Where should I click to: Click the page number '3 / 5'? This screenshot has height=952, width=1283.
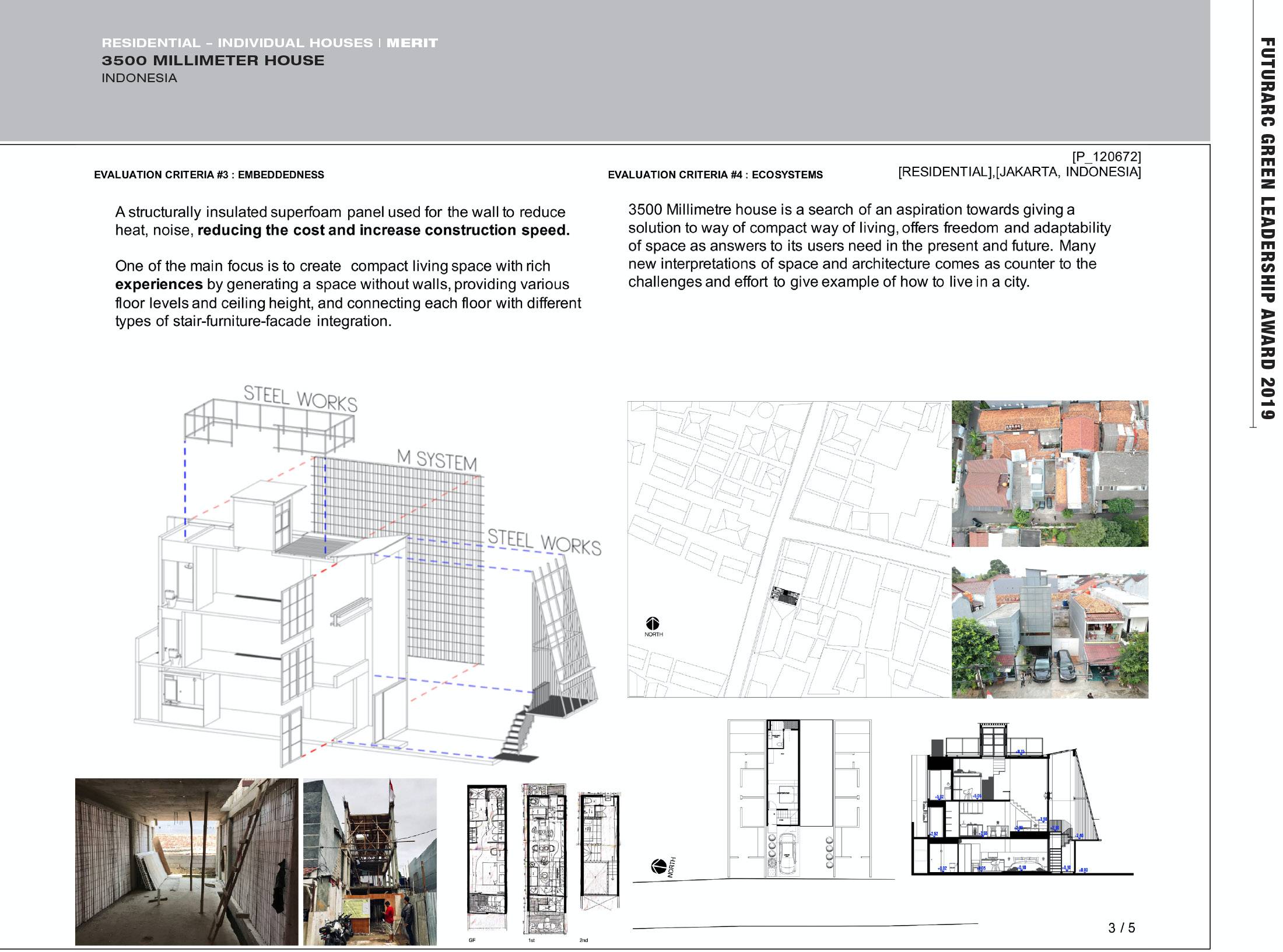pos(1121,928)
